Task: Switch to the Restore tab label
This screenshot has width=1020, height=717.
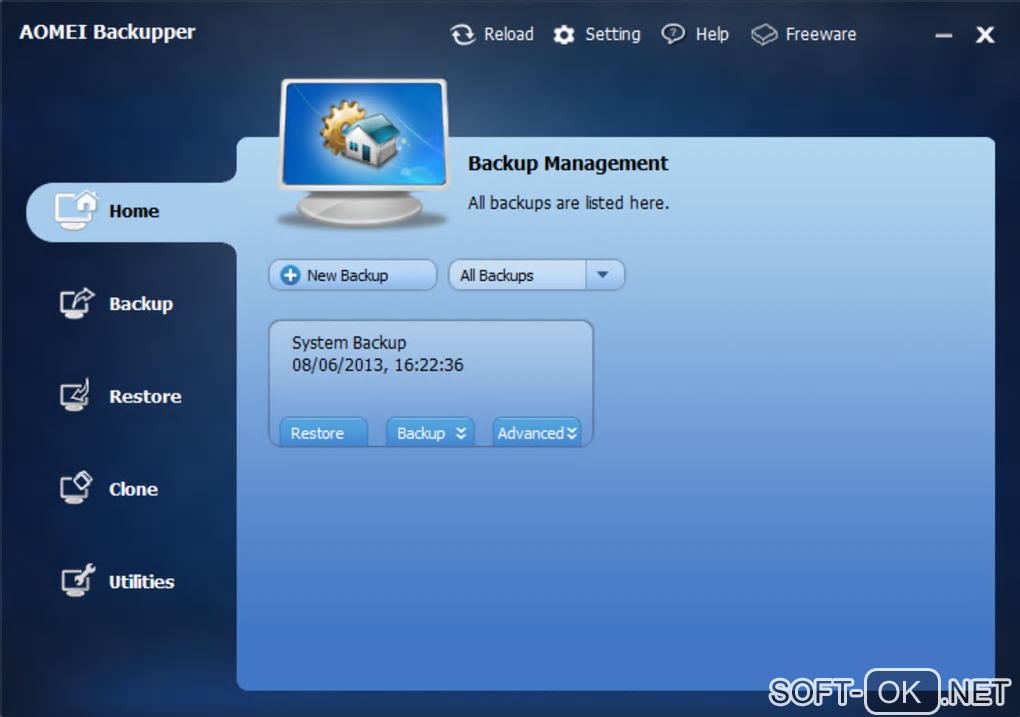Action: pos(145,397)
